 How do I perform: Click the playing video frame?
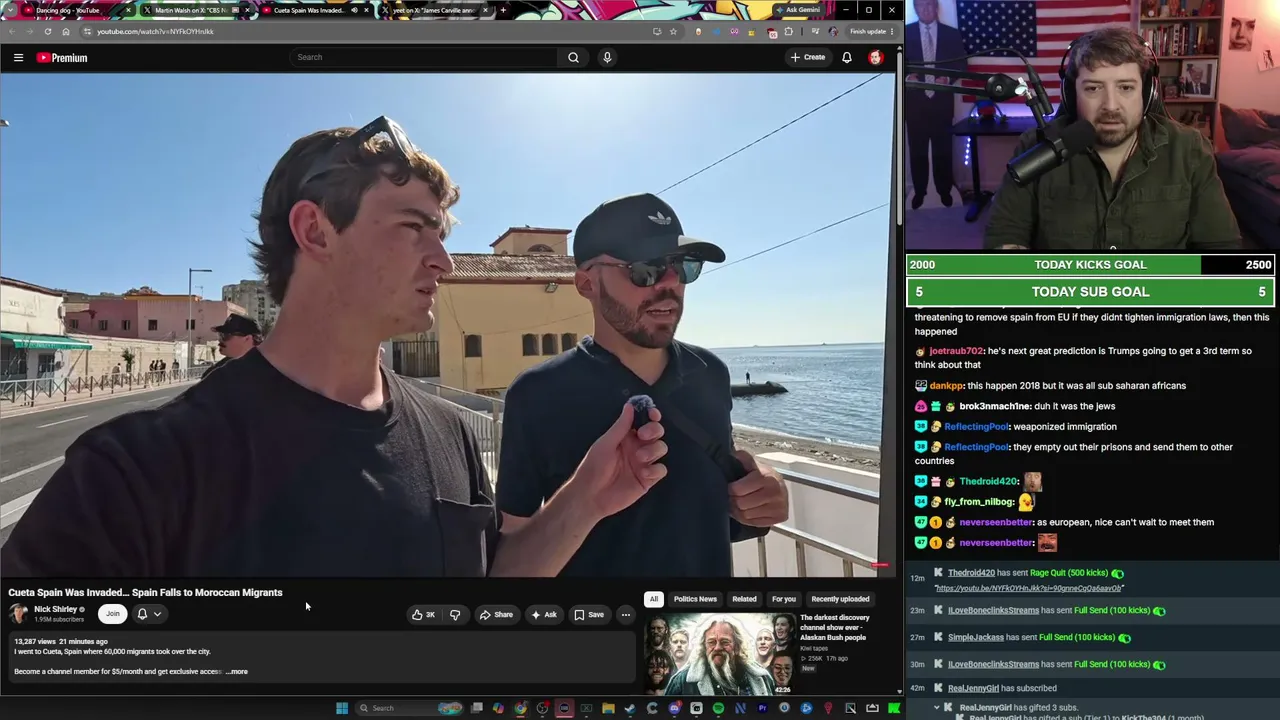pyautogui.click(x=446, y=324)
